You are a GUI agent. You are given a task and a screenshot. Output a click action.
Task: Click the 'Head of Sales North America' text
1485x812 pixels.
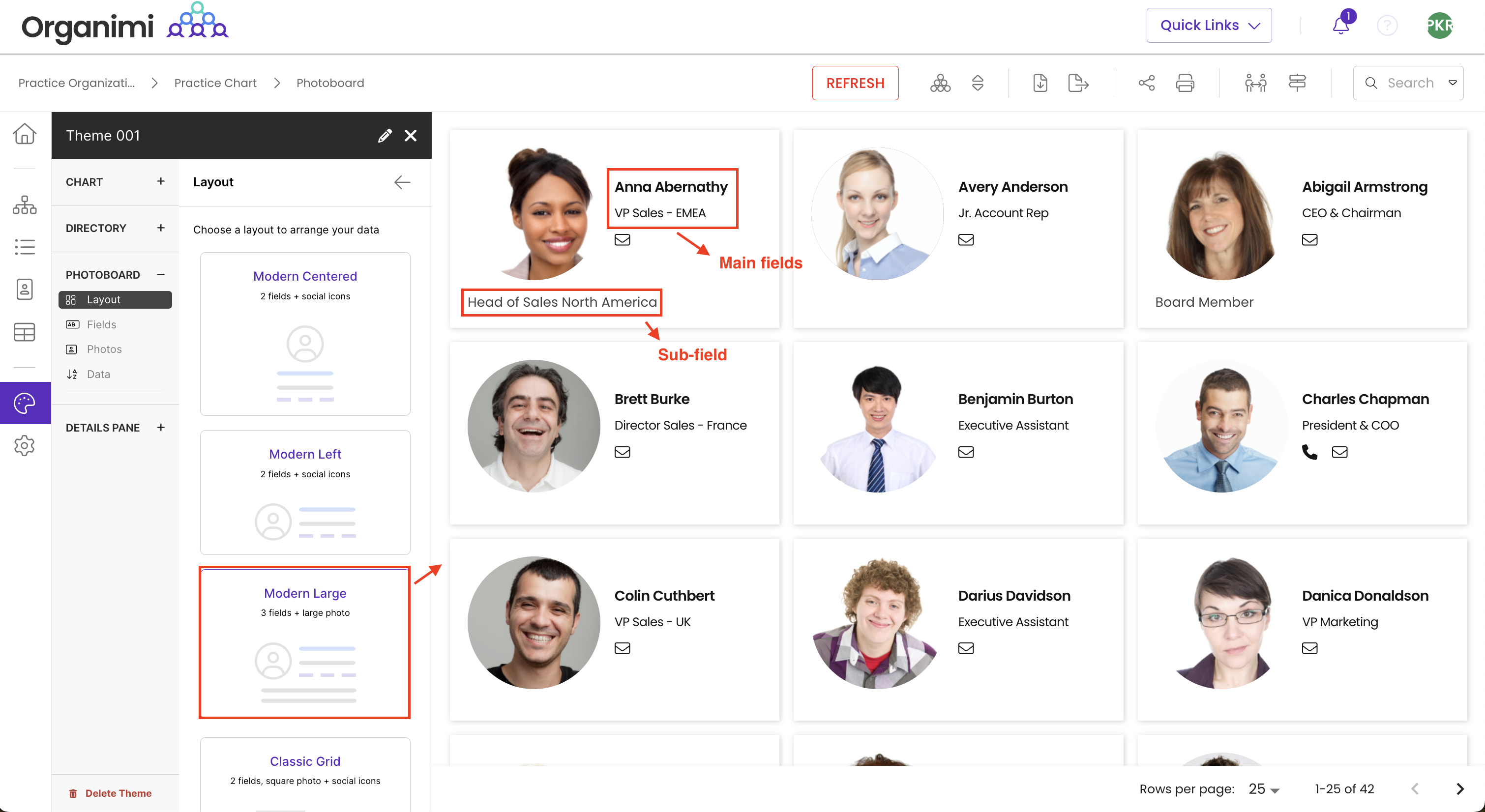[x=562, y=302]
